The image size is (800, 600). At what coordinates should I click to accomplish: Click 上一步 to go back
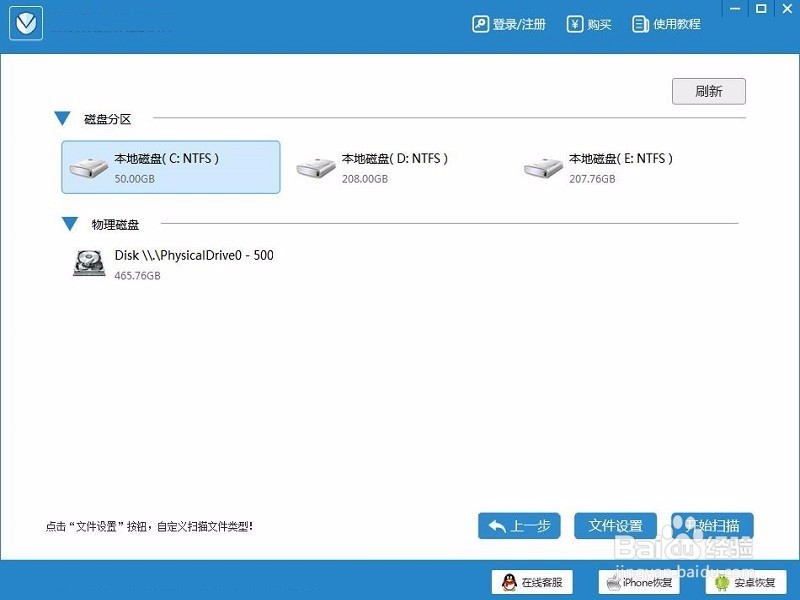click(x=519, y=525)
